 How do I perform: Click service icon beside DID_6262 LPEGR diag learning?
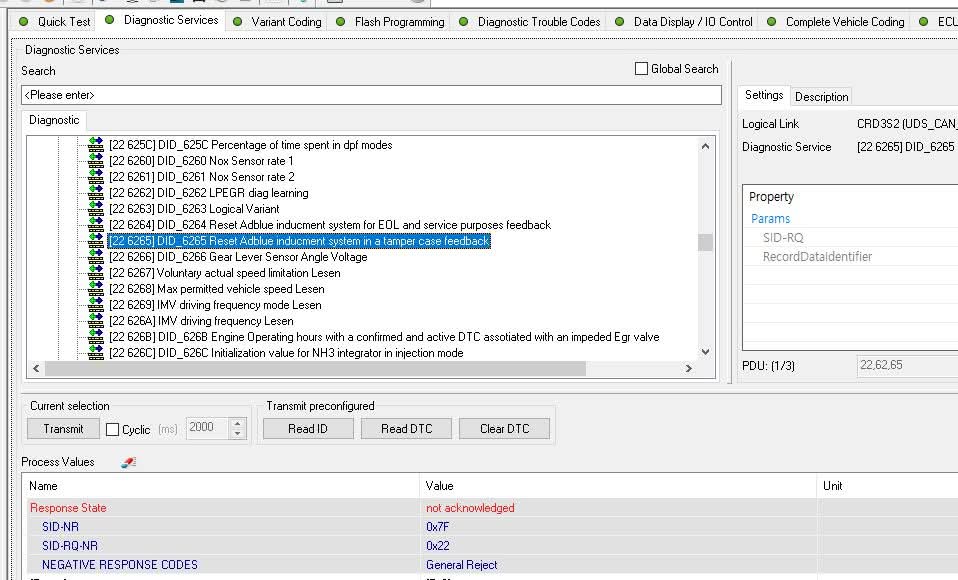(96, 193)
